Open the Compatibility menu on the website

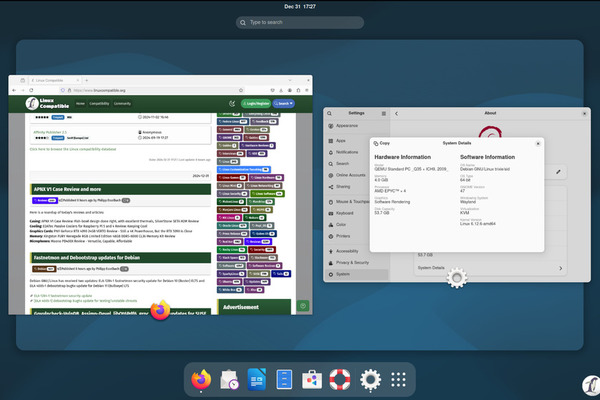point(99,104)
